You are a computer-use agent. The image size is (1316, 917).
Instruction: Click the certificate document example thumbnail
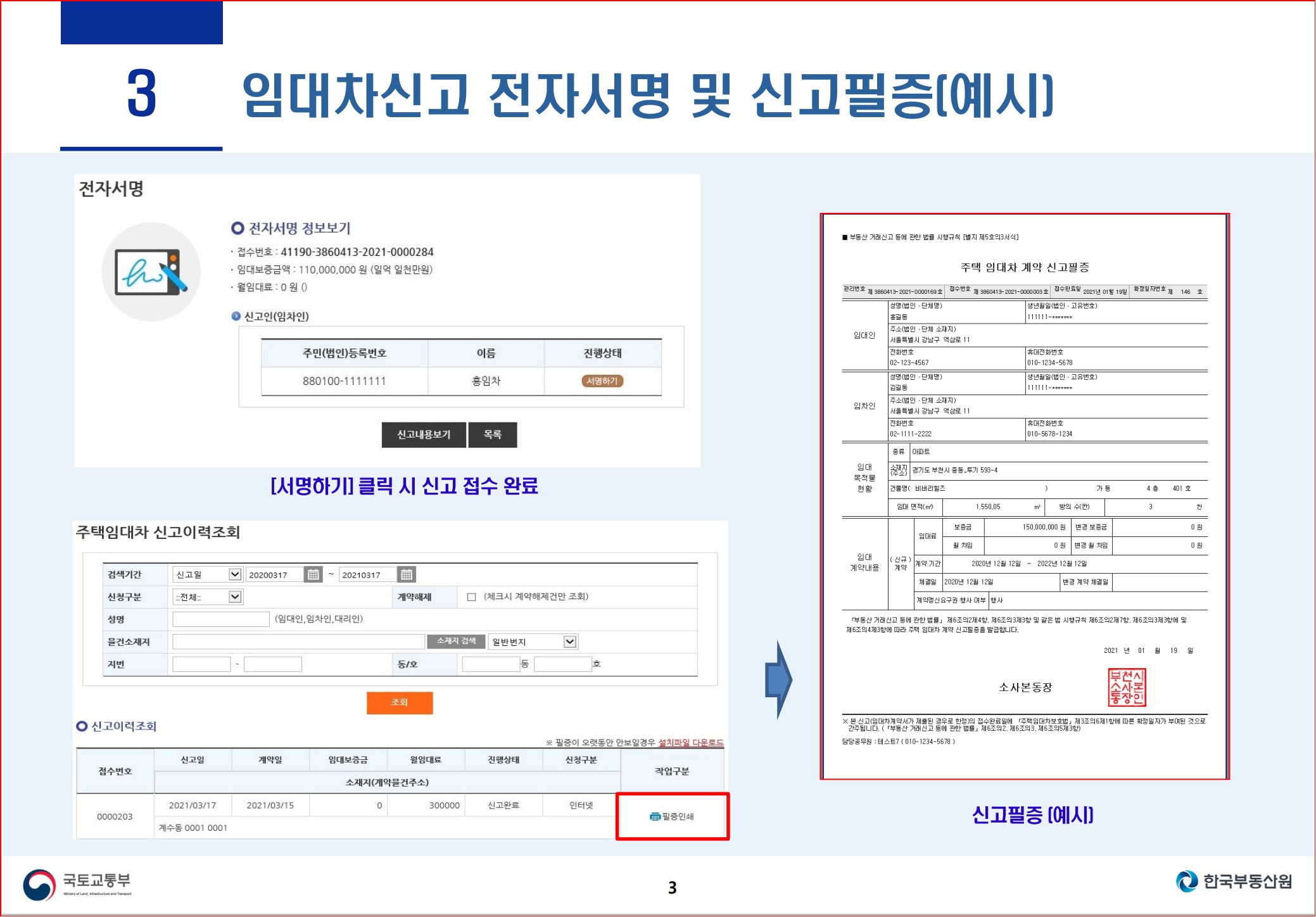[x=1024, y=496]
